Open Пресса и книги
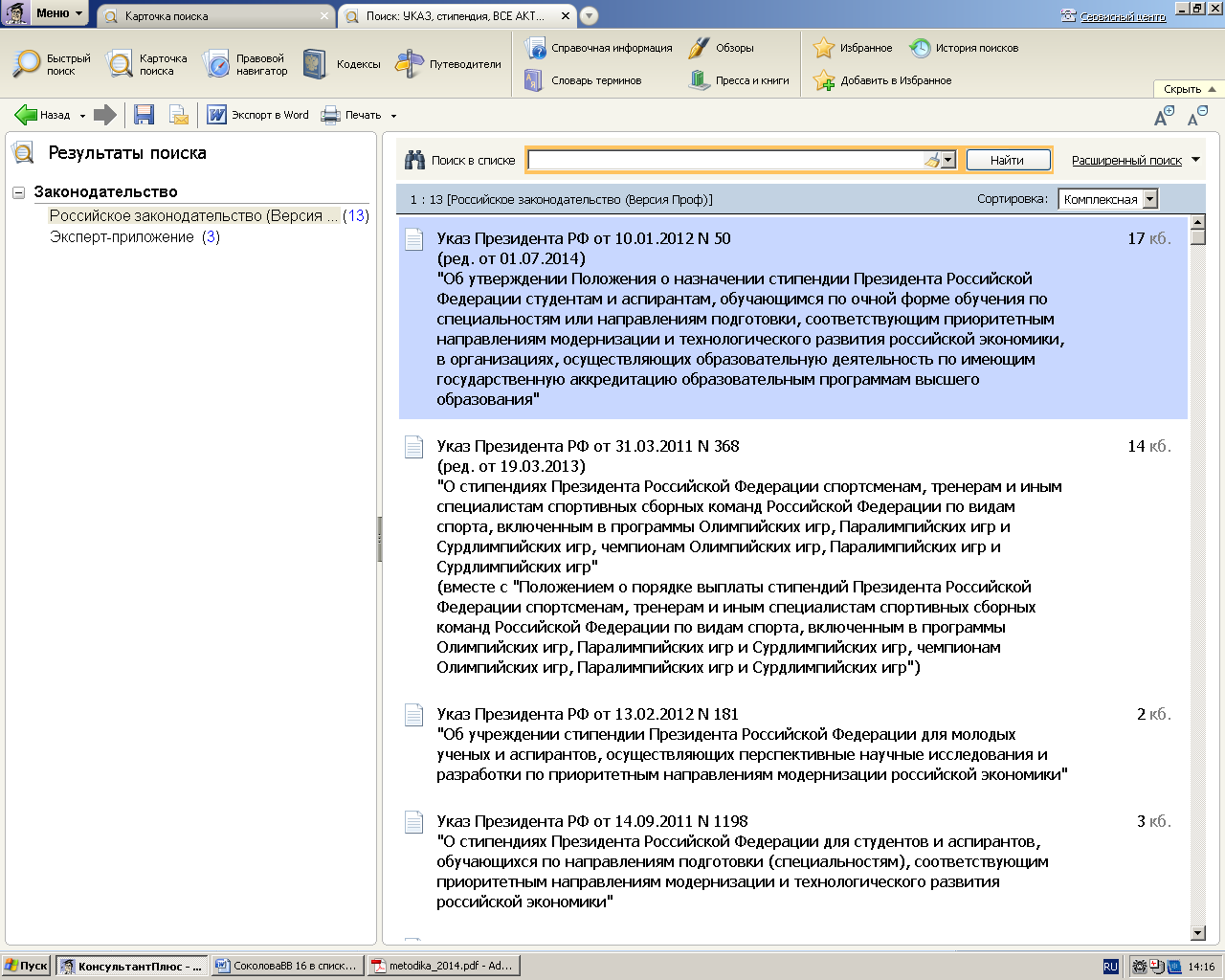Viewport: 1225px width, 980px height. (739, 80)
